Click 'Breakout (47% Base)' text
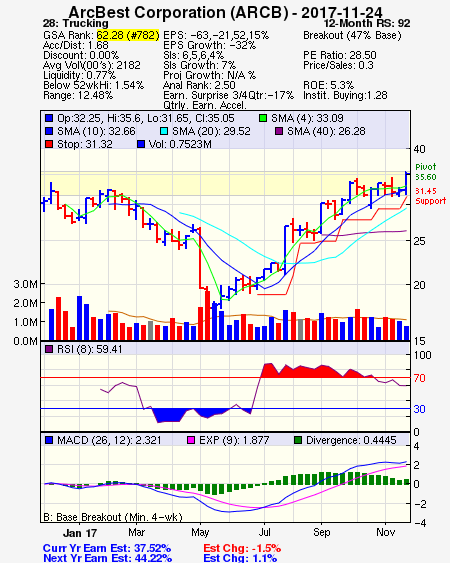Screen dimensions: 450x563 coord(352,35)
